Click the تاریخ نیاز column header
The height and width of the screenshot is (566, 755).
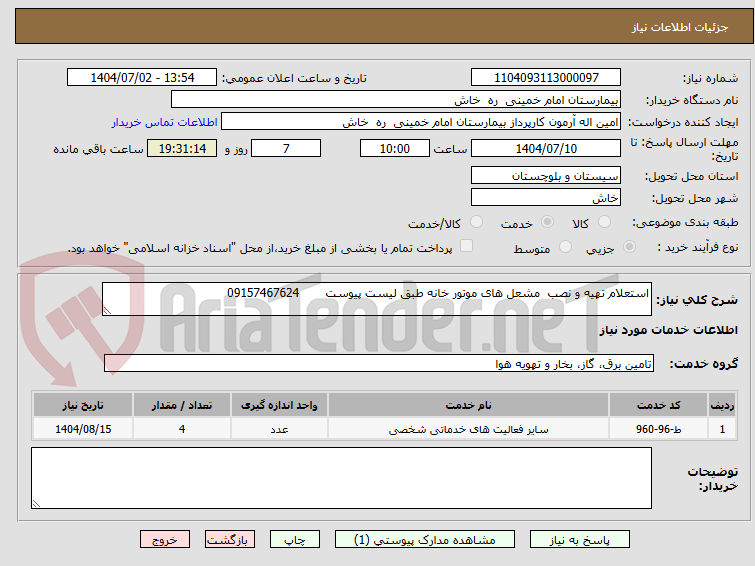pyautogui.click(x=83, y=405)
